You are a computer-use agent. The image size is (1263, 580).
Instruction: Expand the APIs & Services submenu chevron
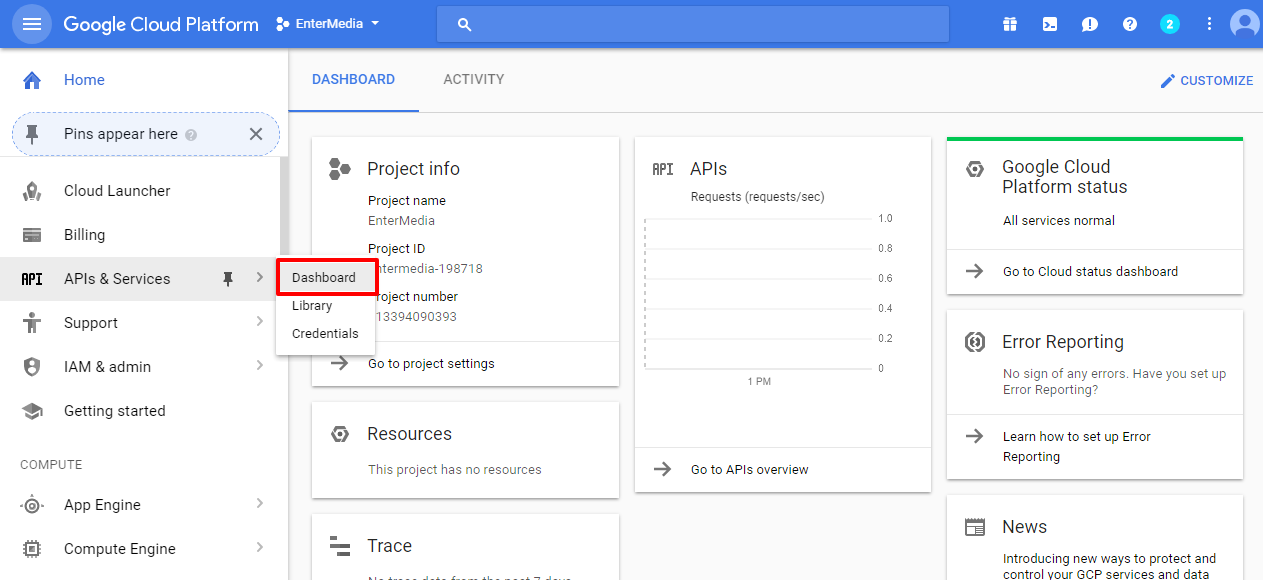coord(259,278)
